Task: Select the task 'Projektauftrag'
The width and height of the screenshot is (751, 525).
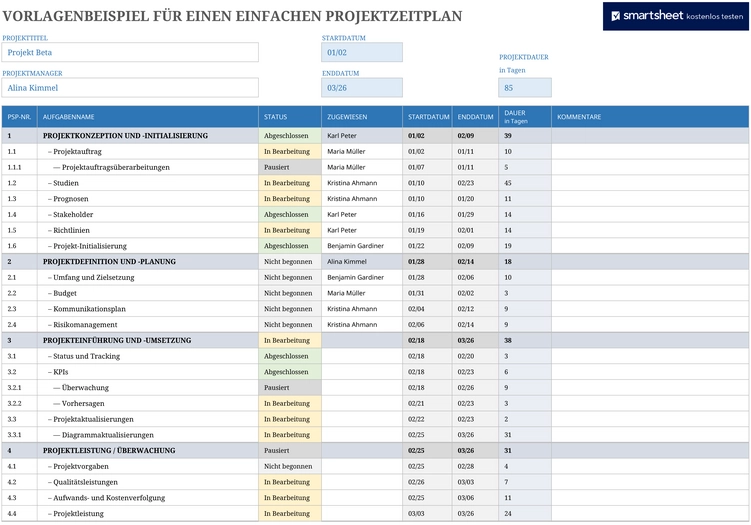Action: 77,151
